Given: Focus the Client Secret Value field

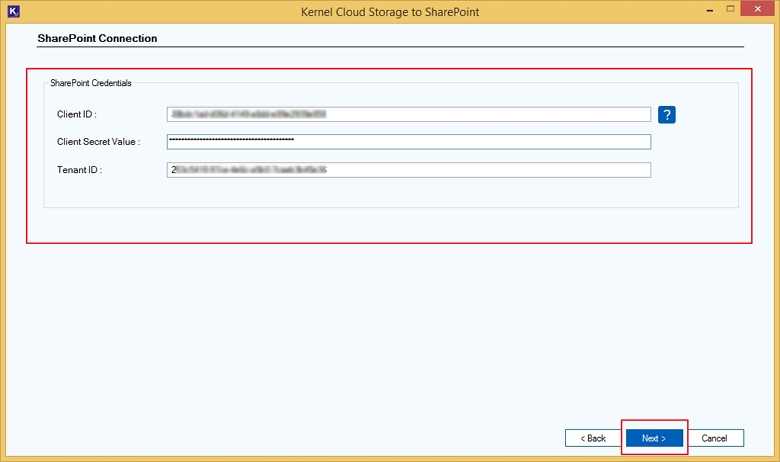Looking at the screenshot, I should click(x=408, y=142).
